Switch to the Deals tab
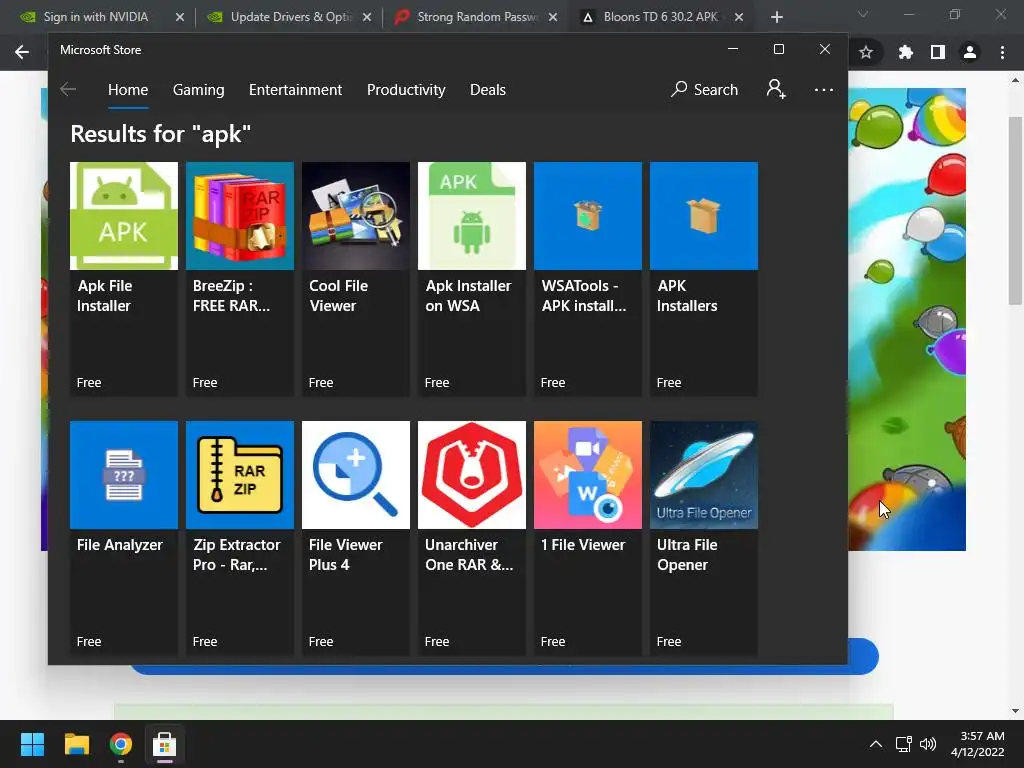1024x768 pixels. (x=488, y=89)
